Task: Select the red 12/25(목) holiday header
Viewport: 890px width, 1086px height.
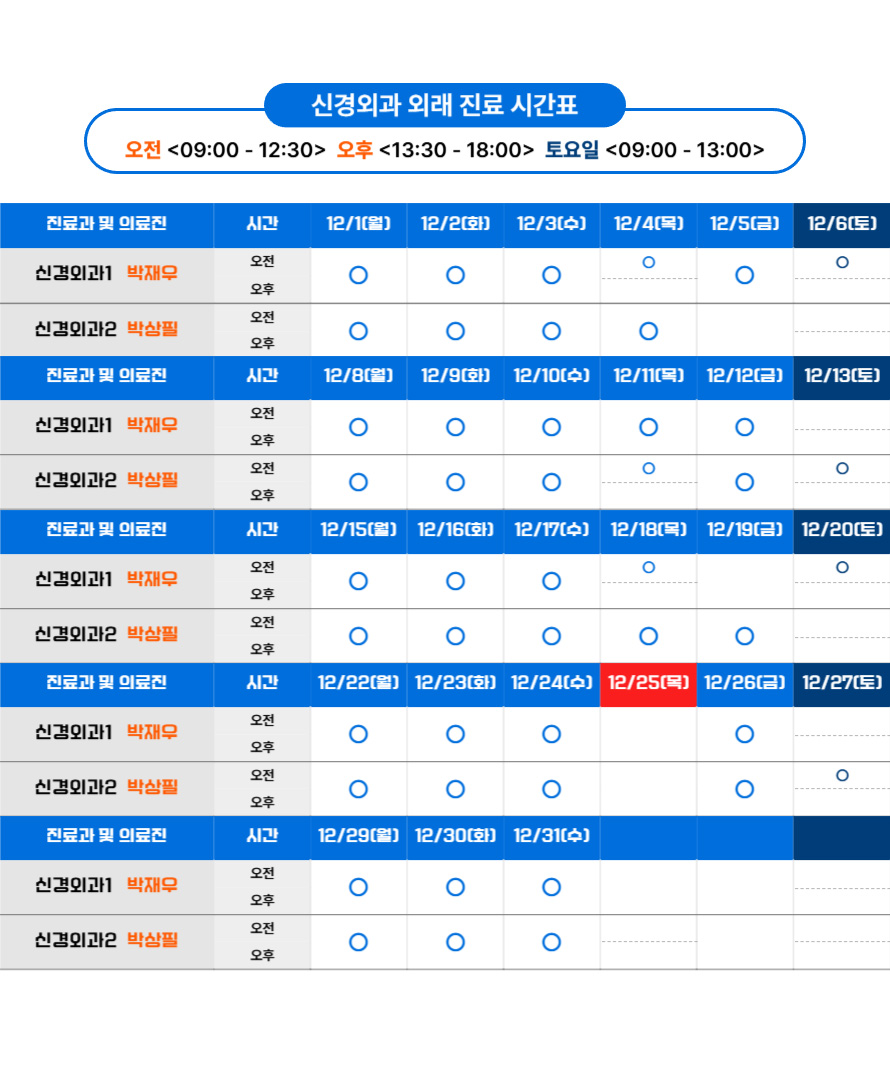Action: (648, 683)
